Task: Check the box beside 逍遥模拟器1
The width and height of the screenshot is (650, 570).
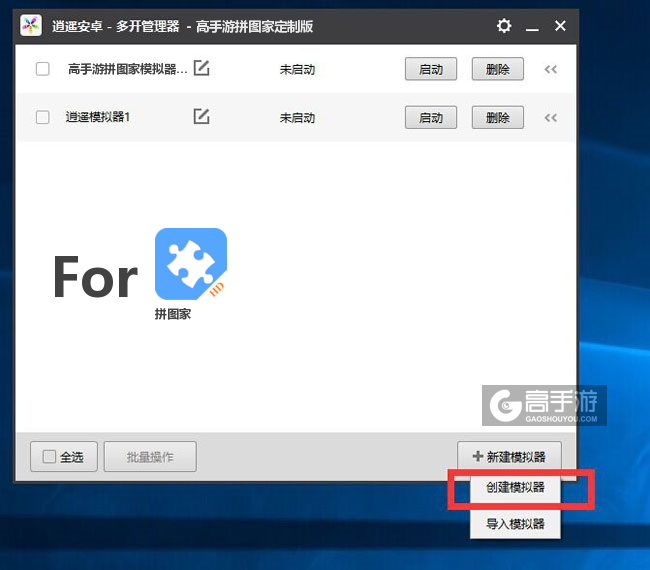Action: [42, 117]
